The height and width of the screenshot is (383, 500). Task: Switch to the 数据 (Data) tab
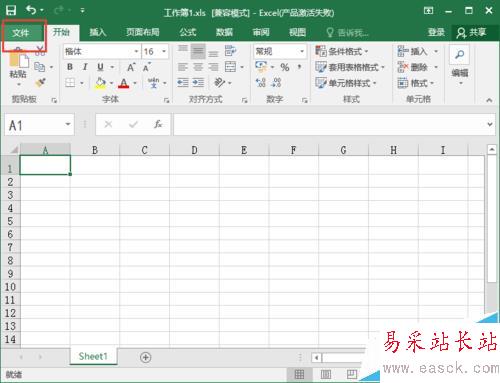224,32
